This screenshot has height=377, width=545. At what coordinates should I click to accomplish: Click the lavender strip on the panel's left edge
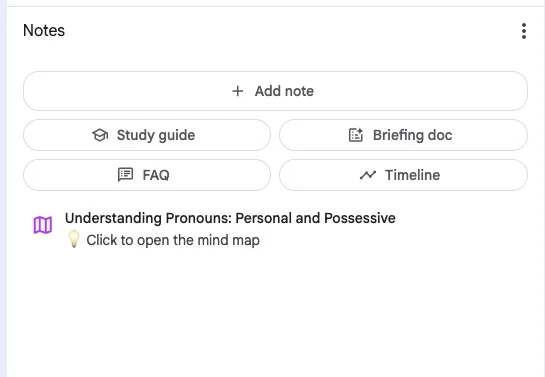point(3,188)
